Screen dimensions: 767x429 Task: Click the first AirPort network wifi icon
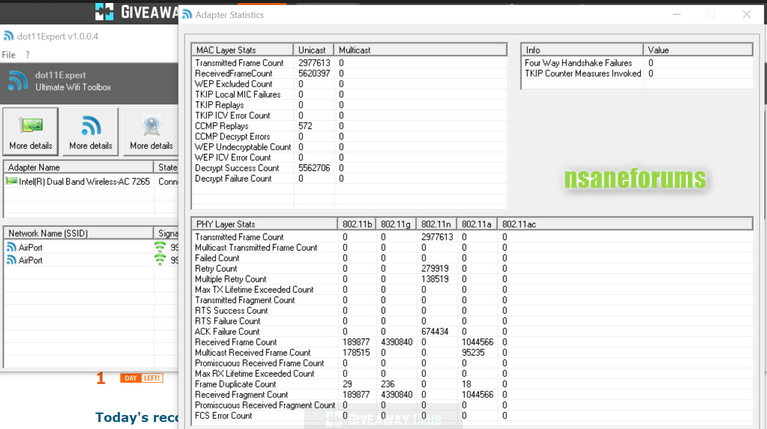click(x=11, y=248)
